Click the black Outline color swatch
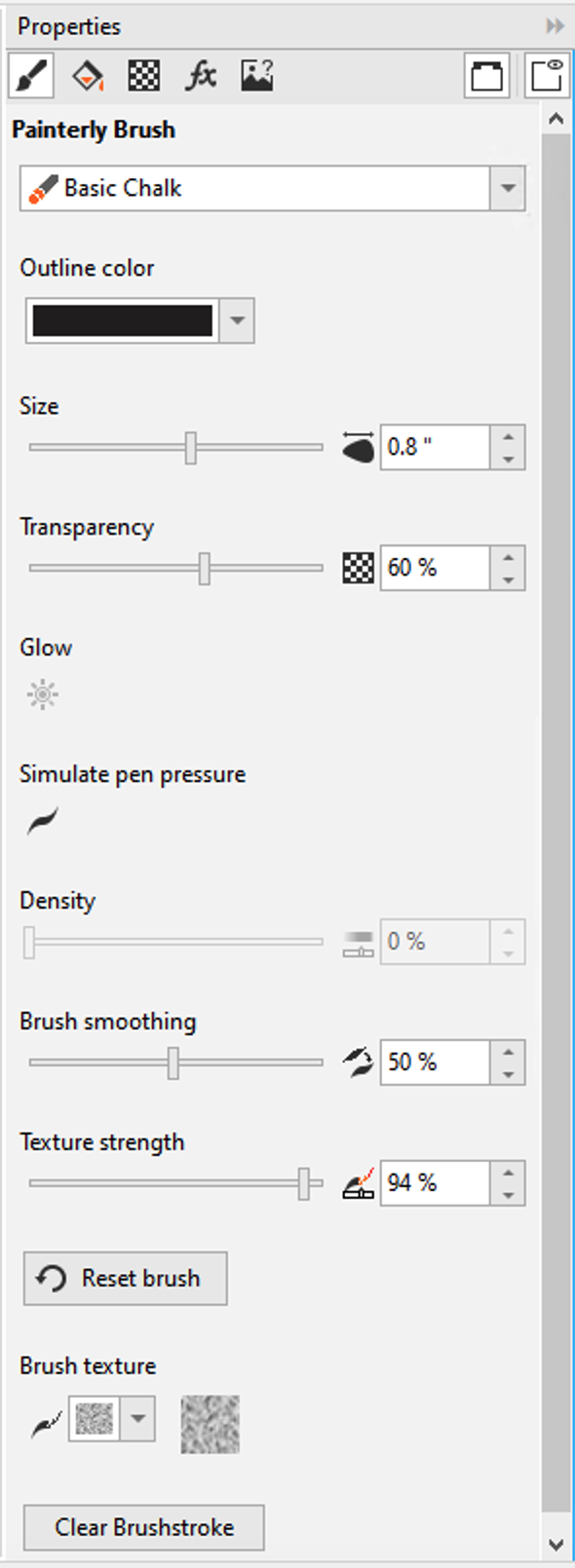 [123, 320]
